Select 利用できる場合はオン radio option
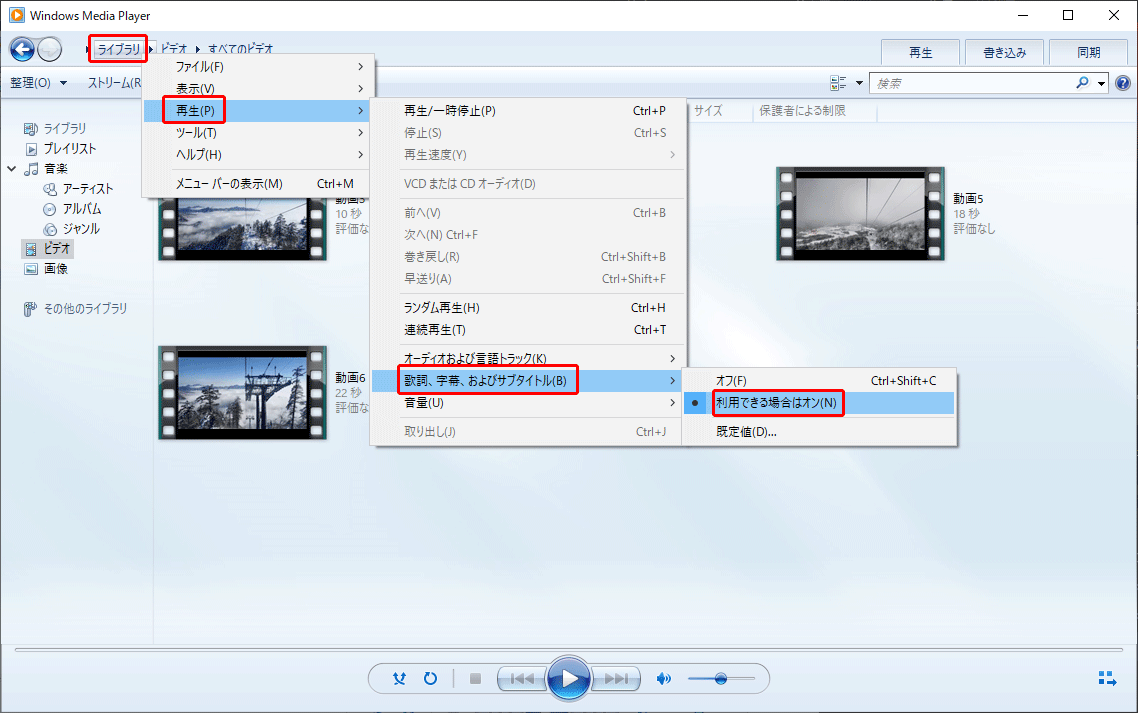This screenshot has height=713, width=1138. pyautogui.click(x=777, y=403)
